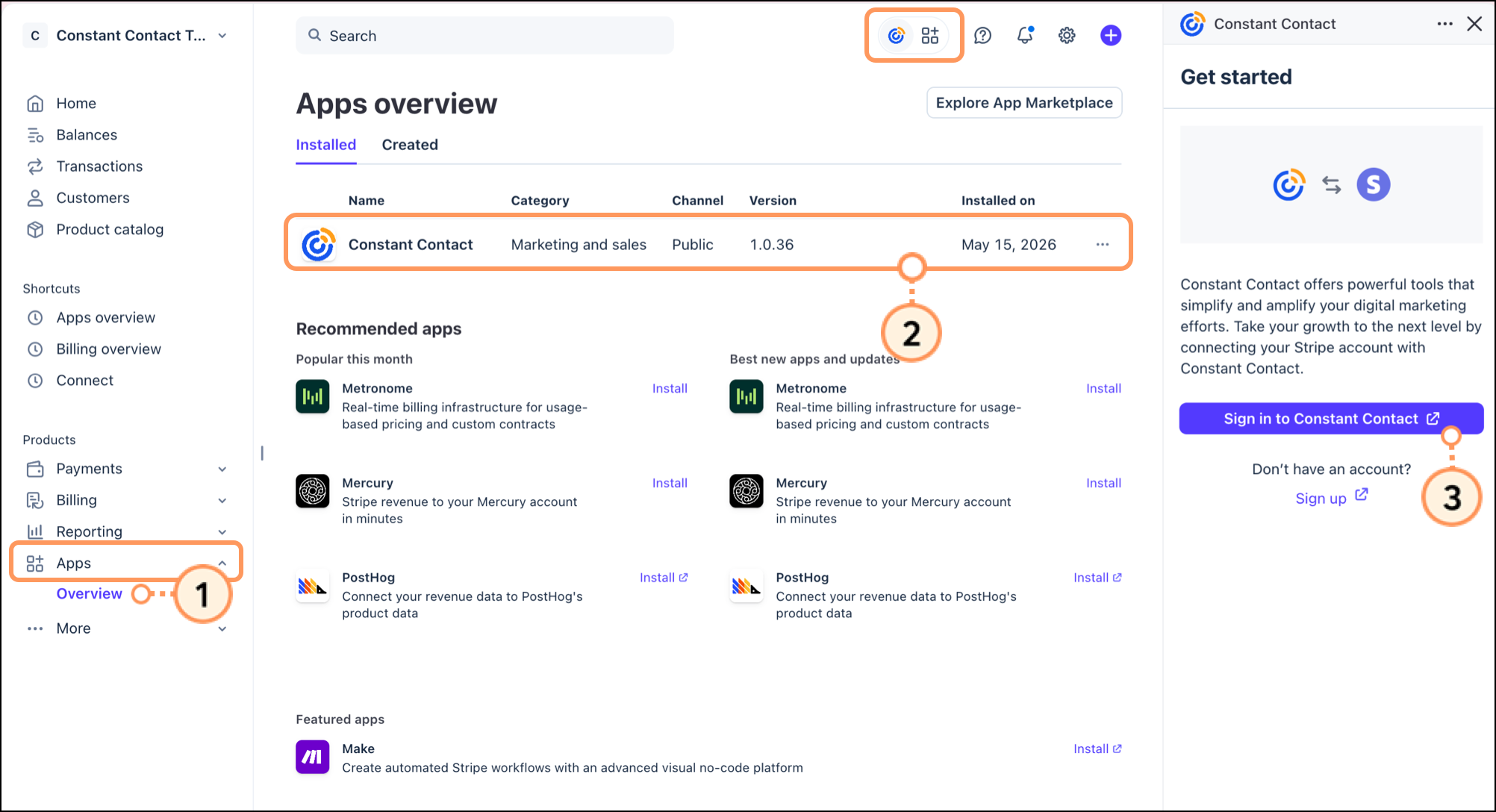
Task: Open the help question mark icon
Action: pos(982,35)
